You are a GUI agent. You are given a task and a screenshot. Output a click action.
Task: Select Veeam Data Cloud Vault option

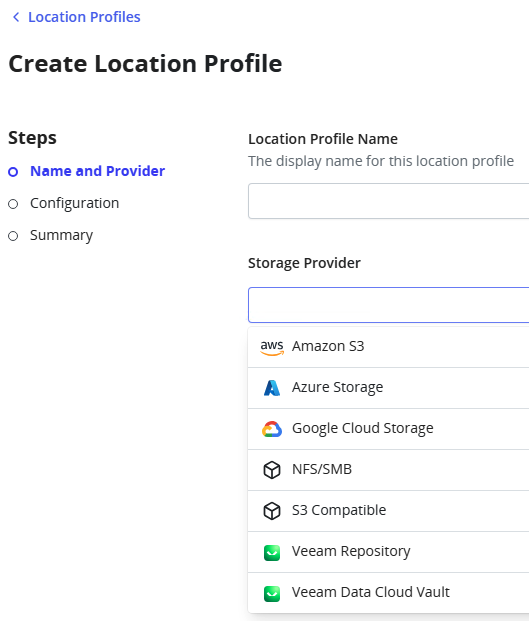click(x=388, y=592)
